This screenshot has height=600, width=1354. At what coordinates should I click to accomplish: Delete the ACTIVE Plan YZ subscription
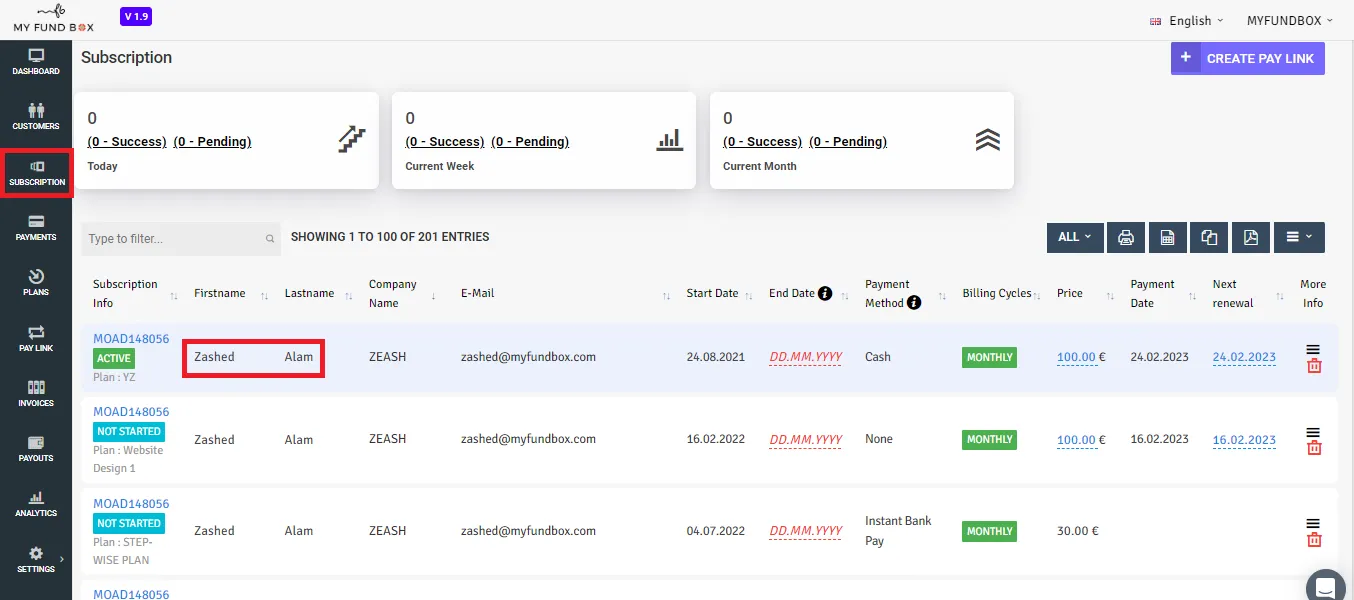click(x=1314, y=366)
